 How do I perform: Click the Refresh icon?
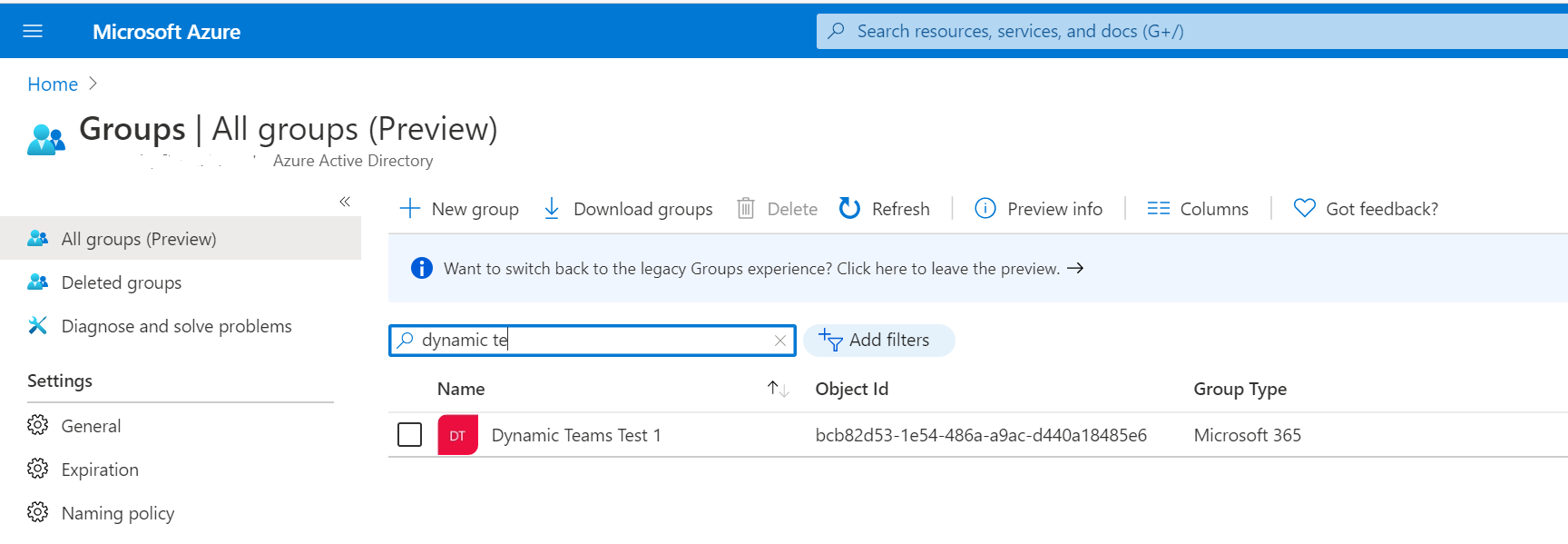(849, 209)
